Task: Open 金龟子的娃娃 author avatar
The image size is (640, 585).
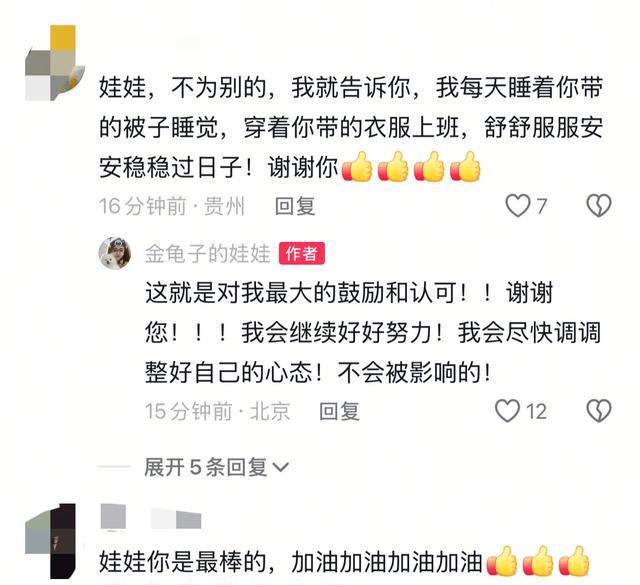Action: pyautogui.click(x=115, y=253)
